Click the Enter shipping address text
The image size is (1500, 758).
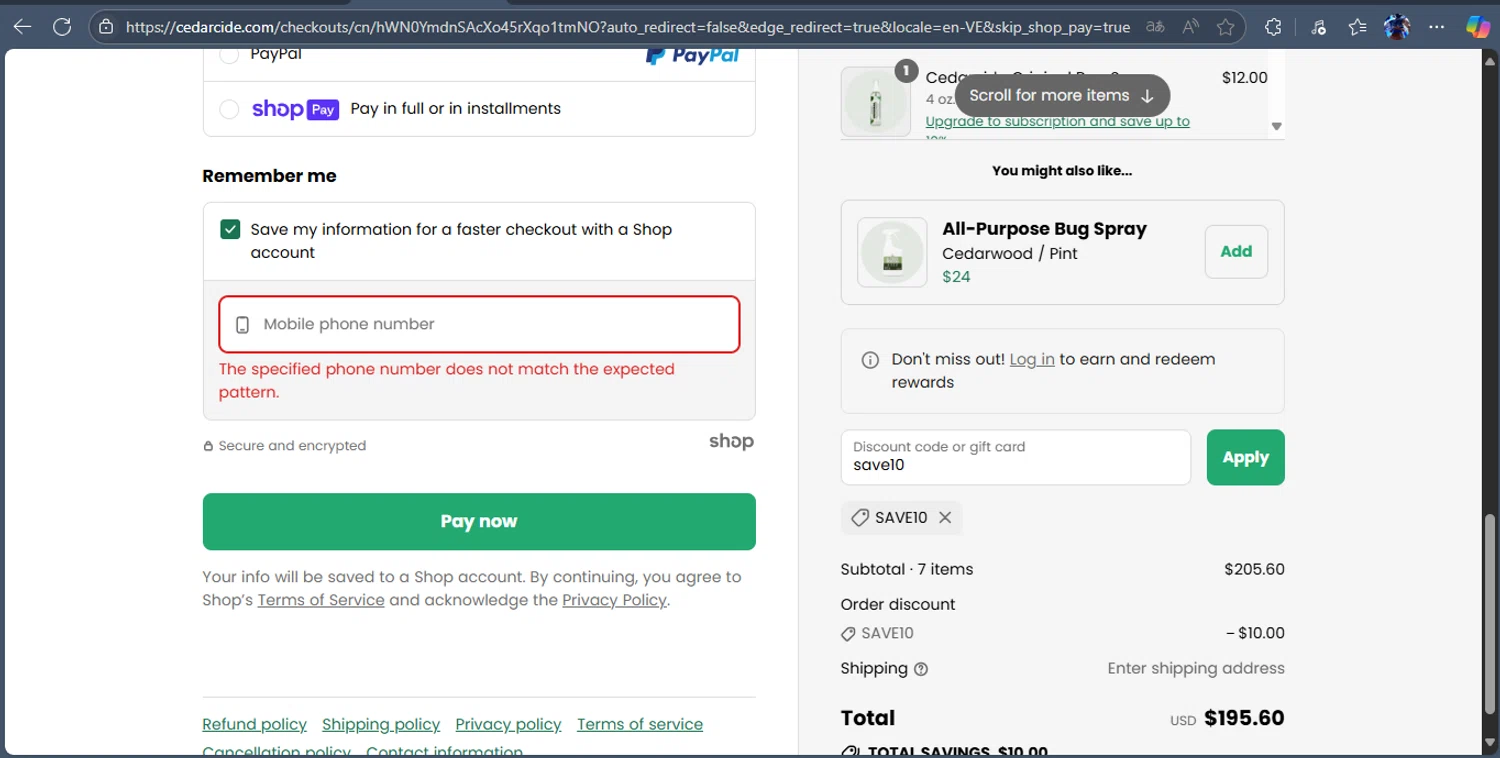(x=1196, y=668)
